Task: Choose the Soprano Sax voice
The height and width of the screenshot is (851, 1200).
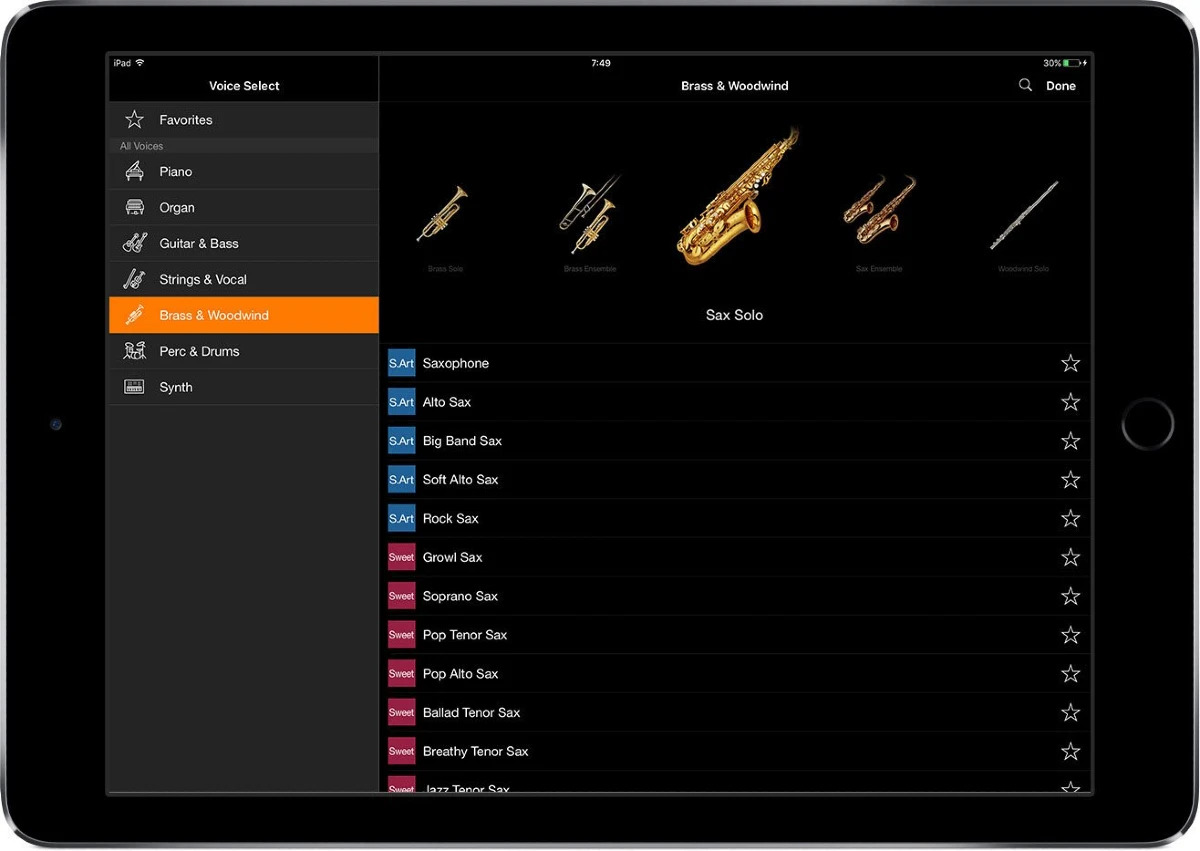Action: point(460,596)
